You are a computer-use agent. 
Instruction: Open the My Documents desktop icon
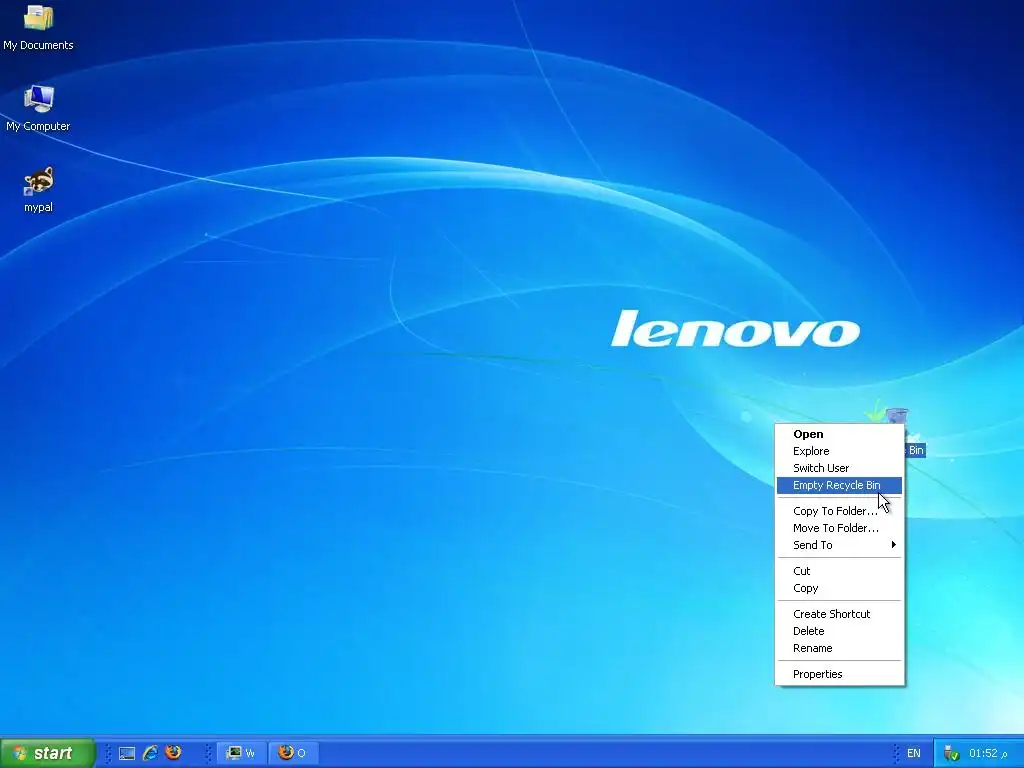click(x=38, y=27)
